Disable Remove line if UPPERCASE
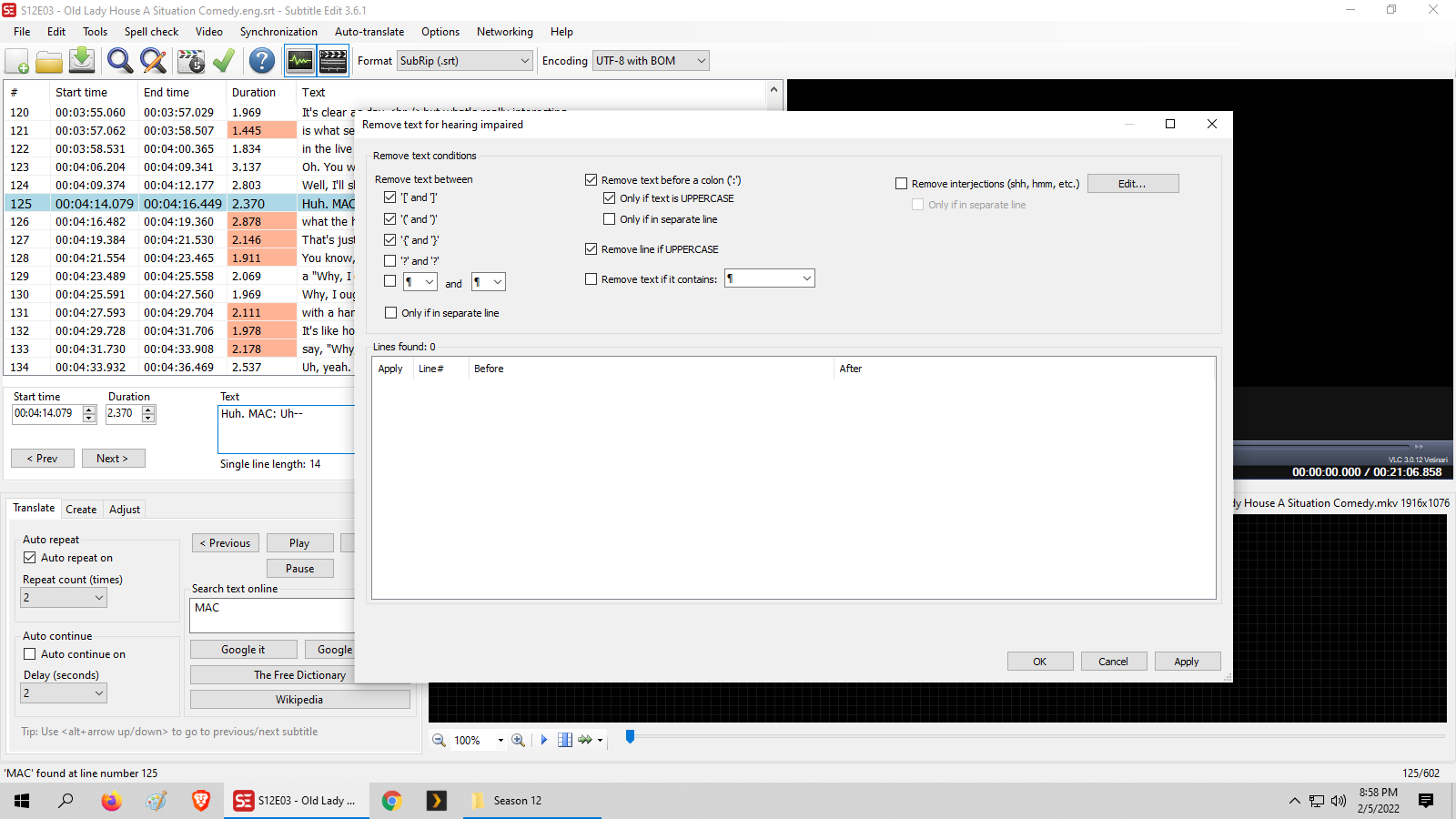This screenshot has height=819, width=1456. 591,248
